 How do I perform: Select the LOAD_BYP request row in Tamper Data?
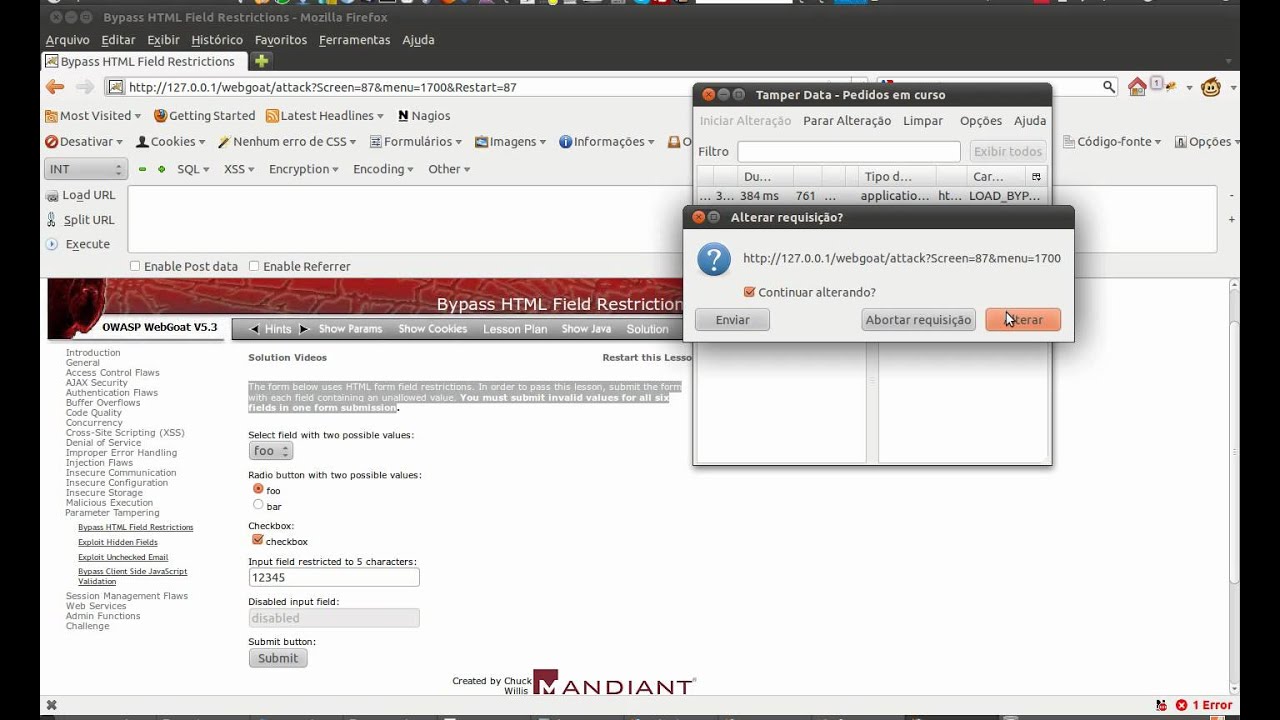tap(872, 196)
